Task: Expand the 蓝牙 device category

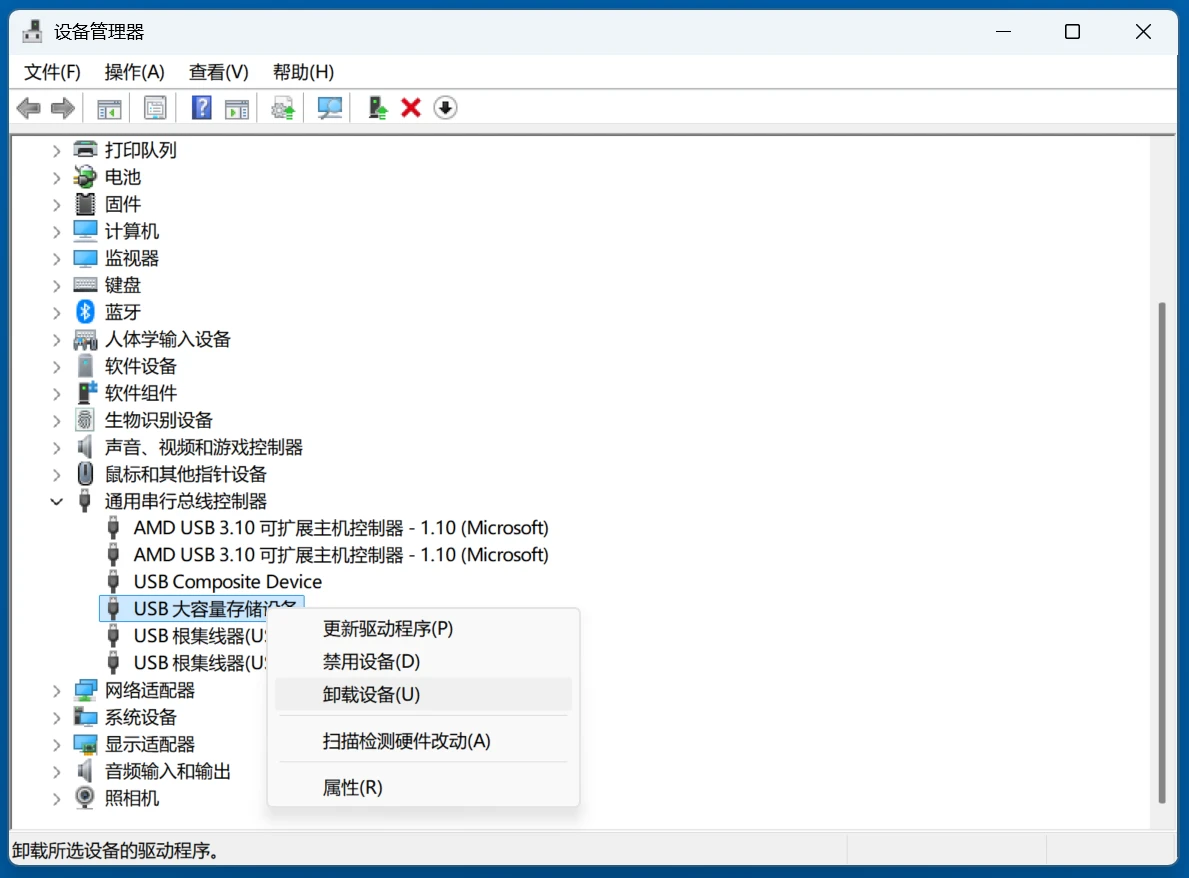Action: click(x=57, y=313)
